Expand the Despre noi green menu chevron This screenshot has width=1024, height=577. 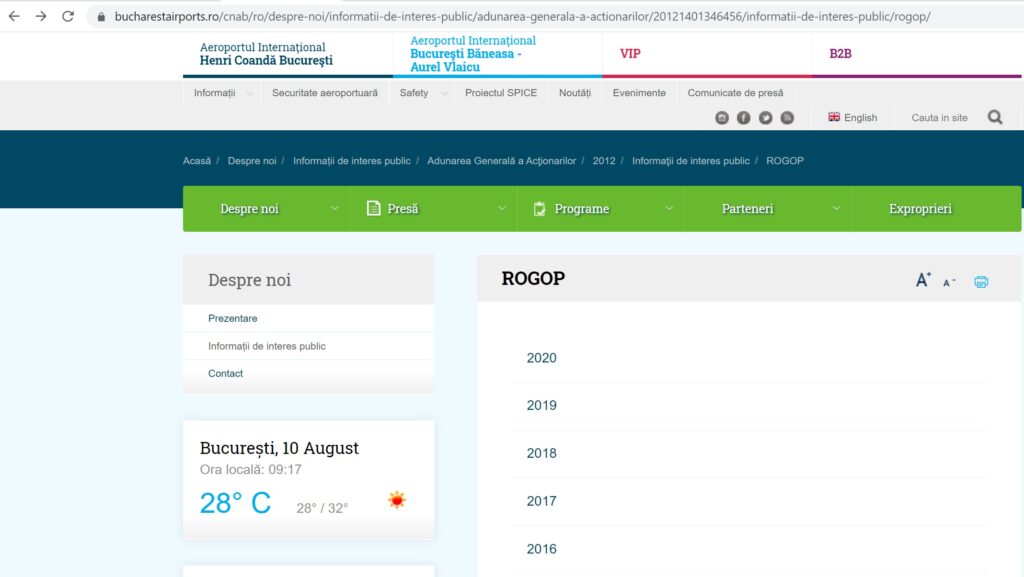click(x=334, y=209)
